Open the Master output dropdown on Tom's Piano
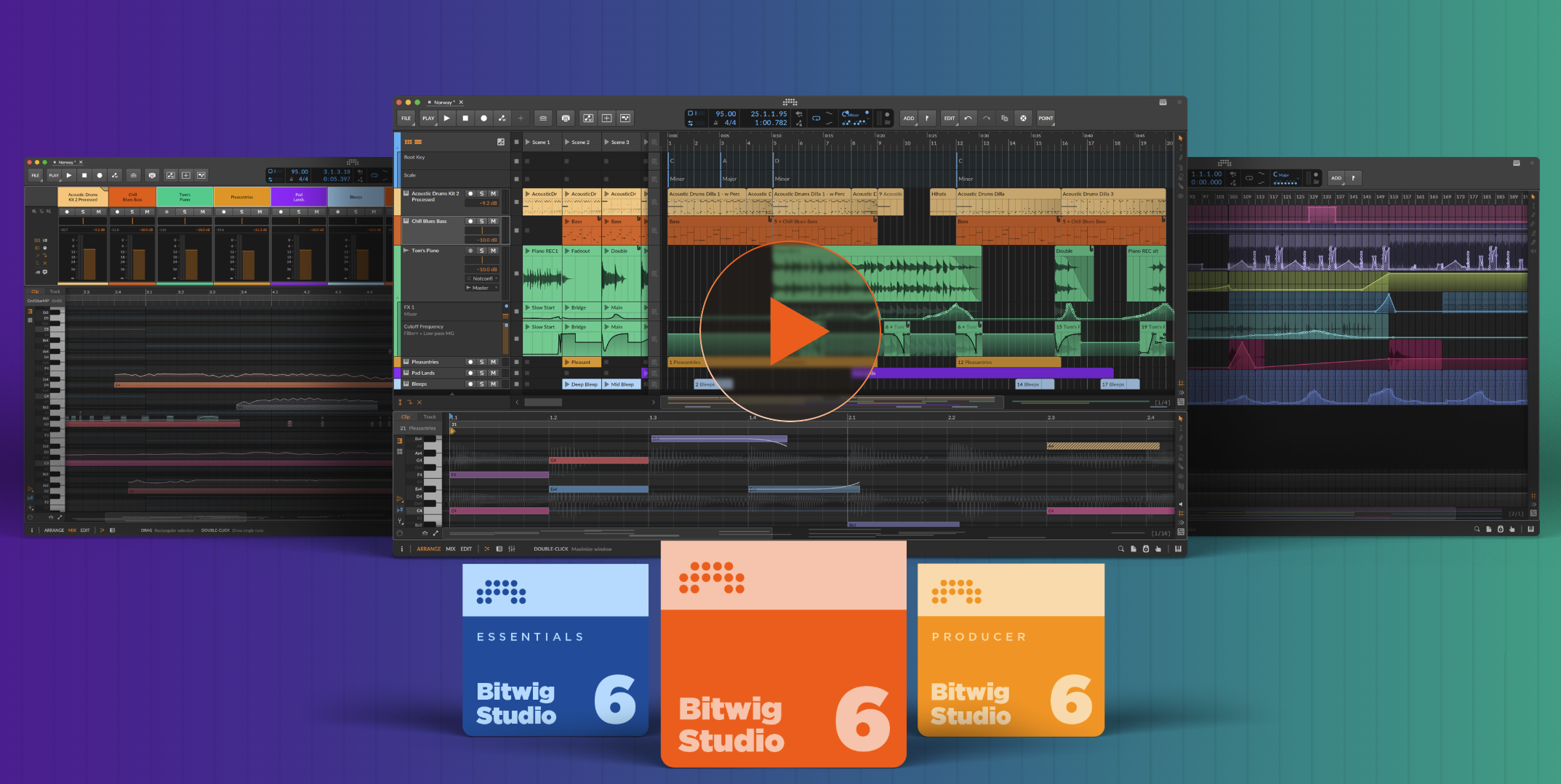The image size is (1561, 784). pos(482,288)
